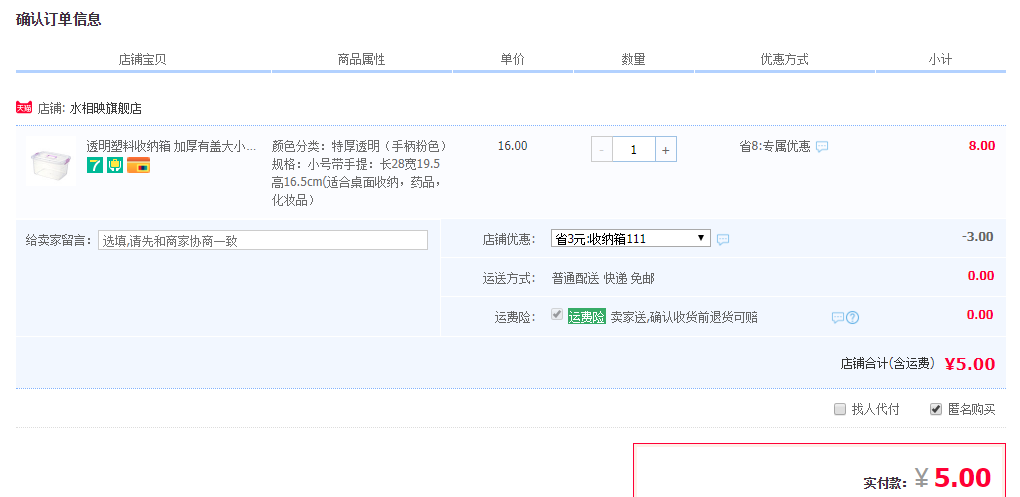Click the 颜色分类：特厚透明 attribute text
Viewport: 1020px width, 497px height.
click(359, 146)
